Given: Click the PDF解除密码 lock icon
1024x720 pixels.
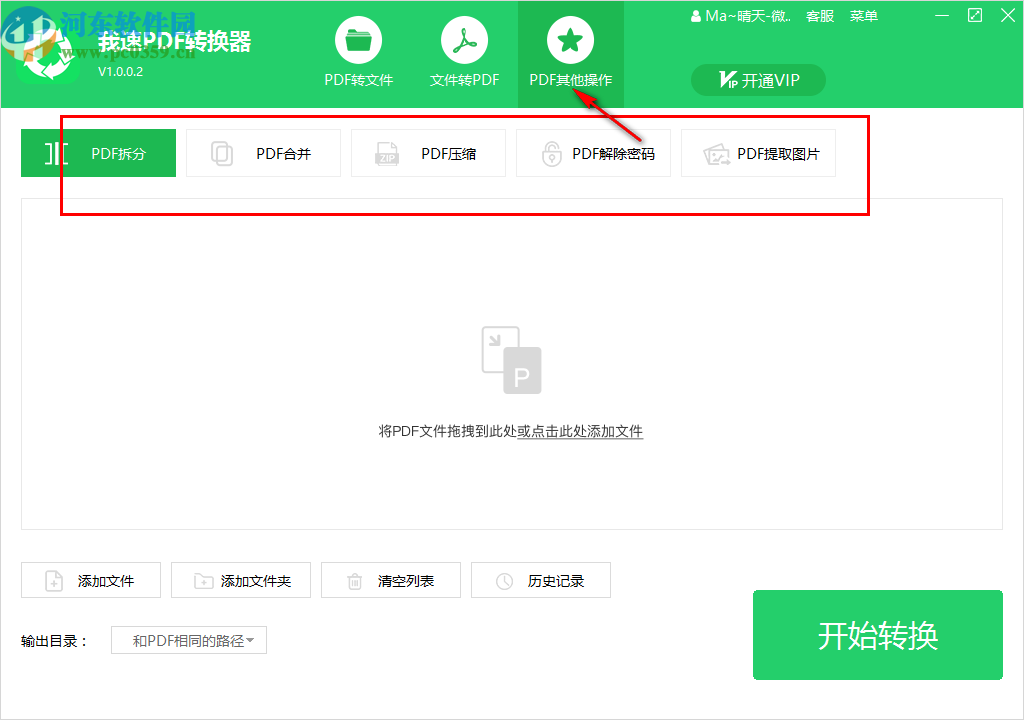Looking at the screenshot, I should (x=550, y=153).
